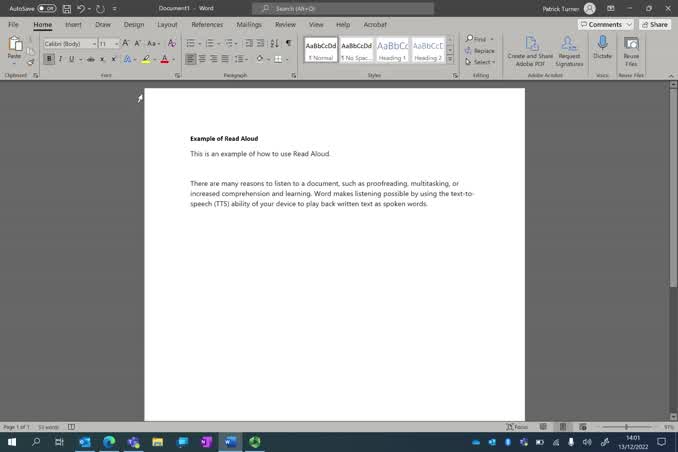This screenshot has height=452, width=678.
Task: Expand the Find dropdown arrow
Action: (x=491, y=39)
